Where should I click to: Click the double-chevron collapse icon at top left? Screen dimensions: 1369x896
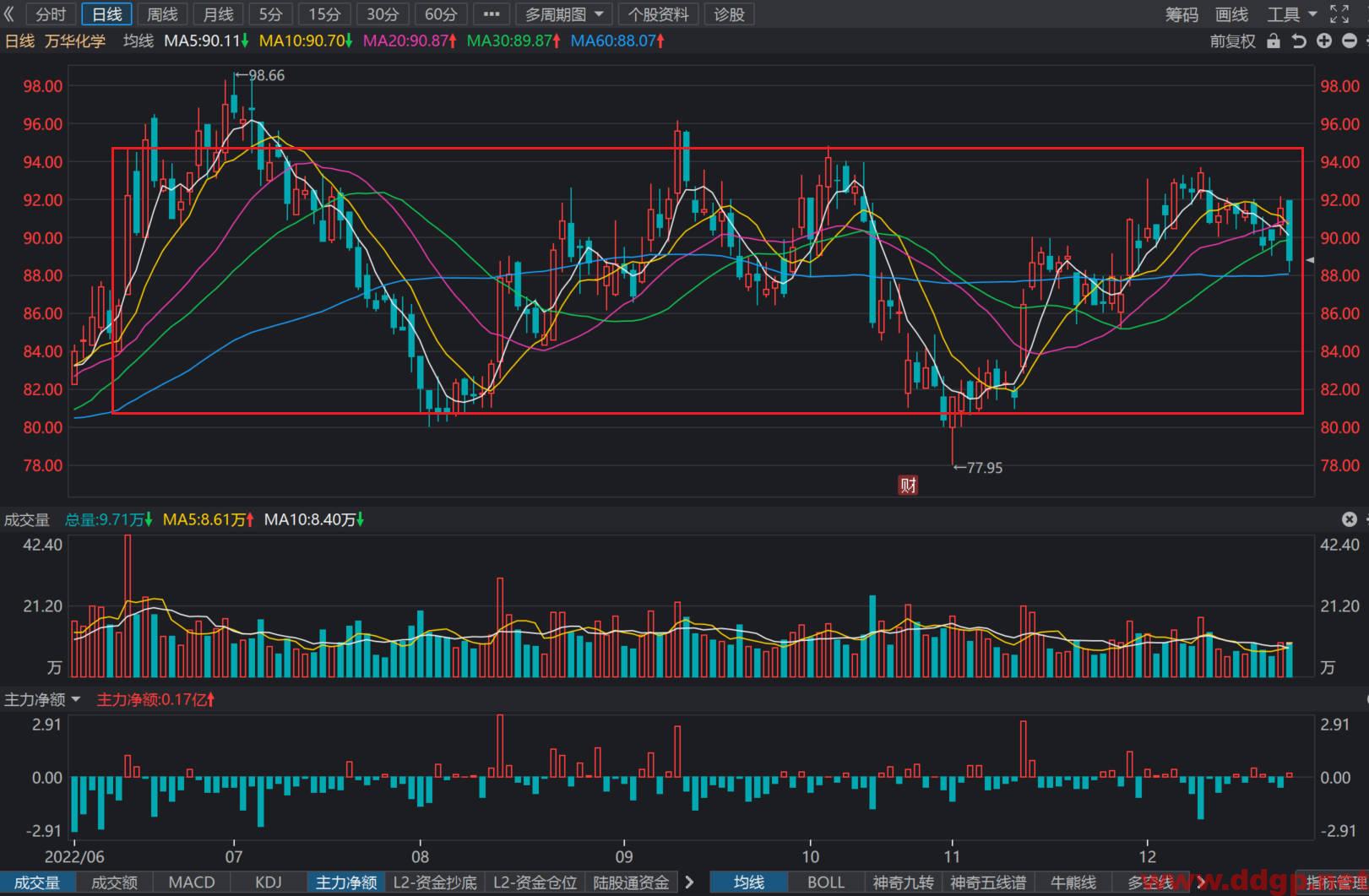click(x=9, y=14)
